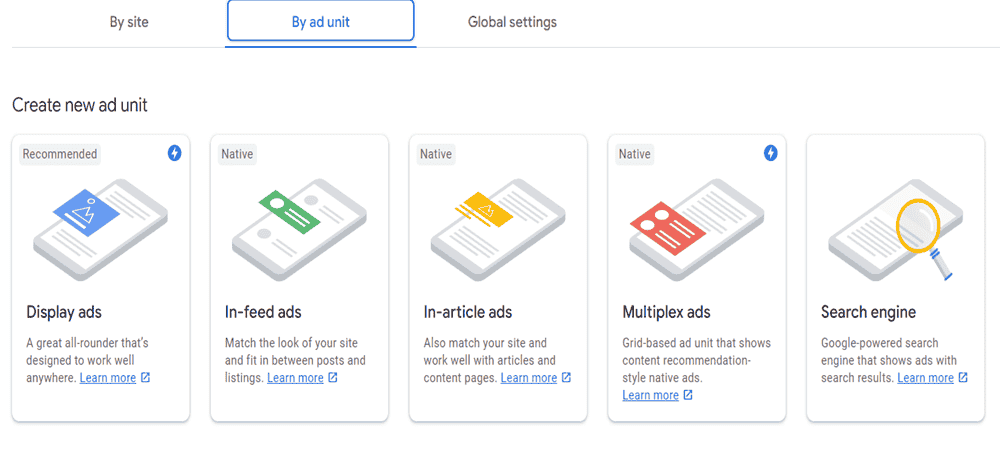Click external link icon under Search engine
The height and width of the screenshot is (450, 1000).
(963, 377)
